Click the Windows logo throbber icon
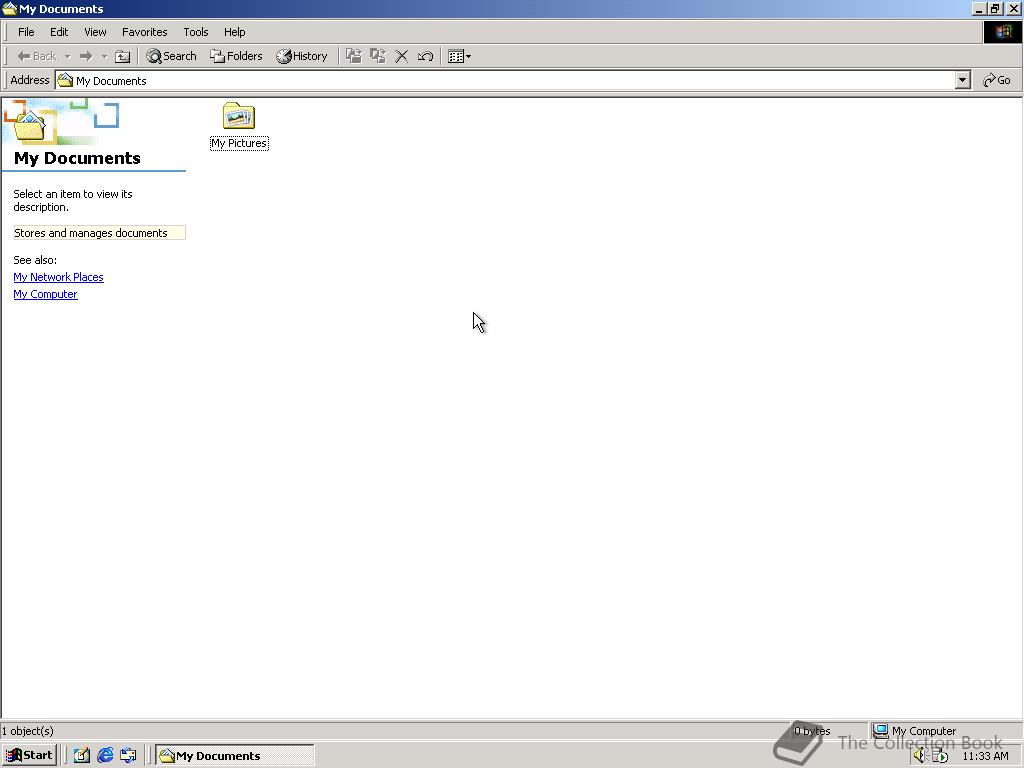The width and height of the screenshot is (1024, 768). pos(1002,32)
